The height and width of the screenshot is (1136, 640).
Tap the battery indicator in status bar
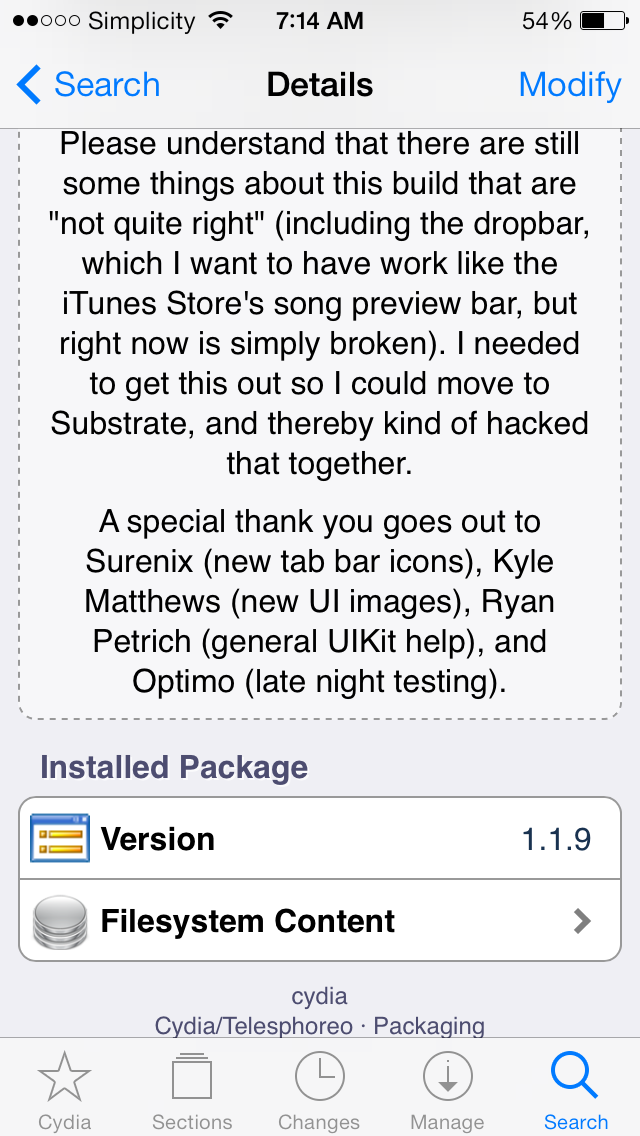point(604,21)
